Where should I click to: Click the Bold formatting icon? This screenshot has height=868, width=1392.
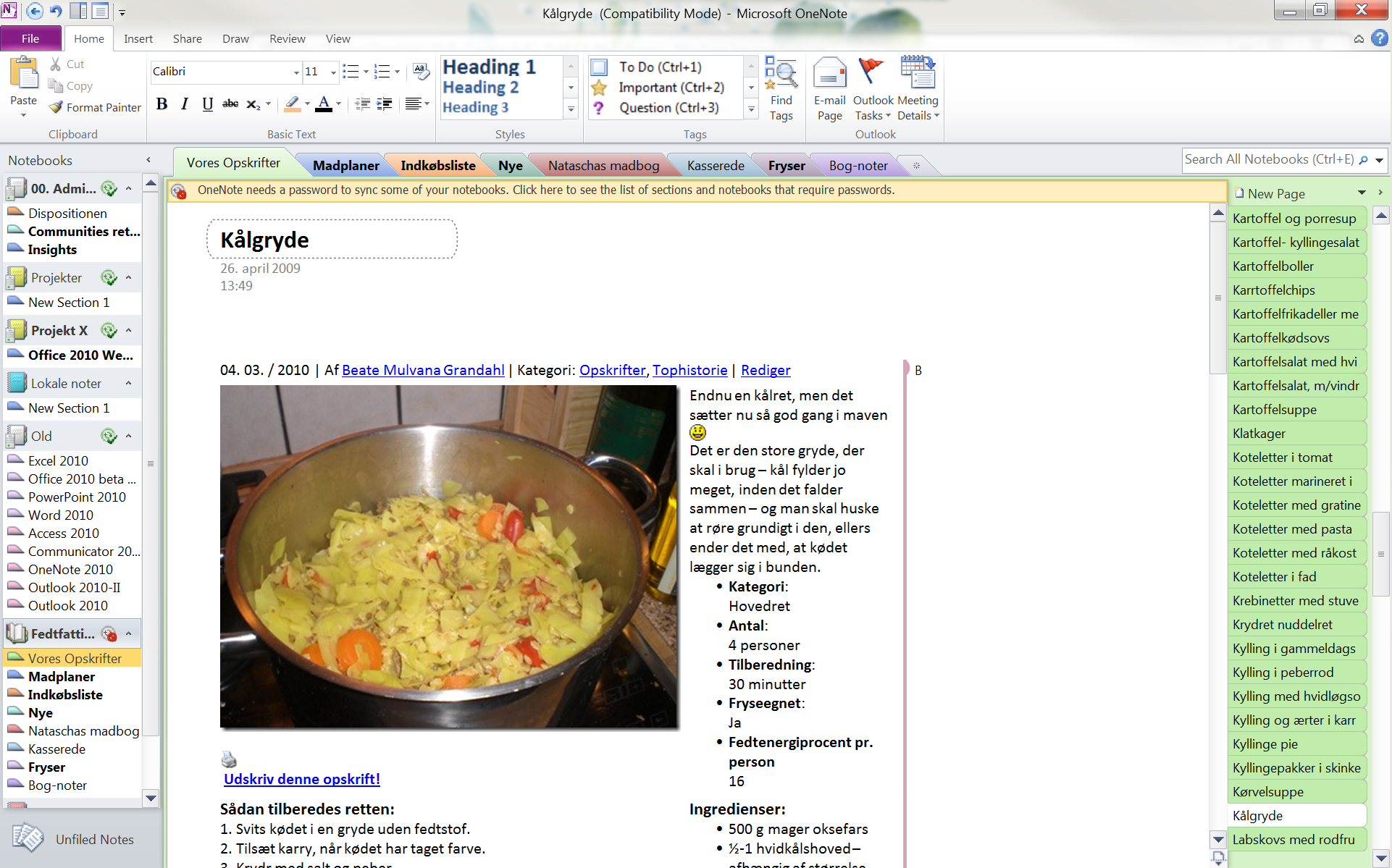pos(162,104)
